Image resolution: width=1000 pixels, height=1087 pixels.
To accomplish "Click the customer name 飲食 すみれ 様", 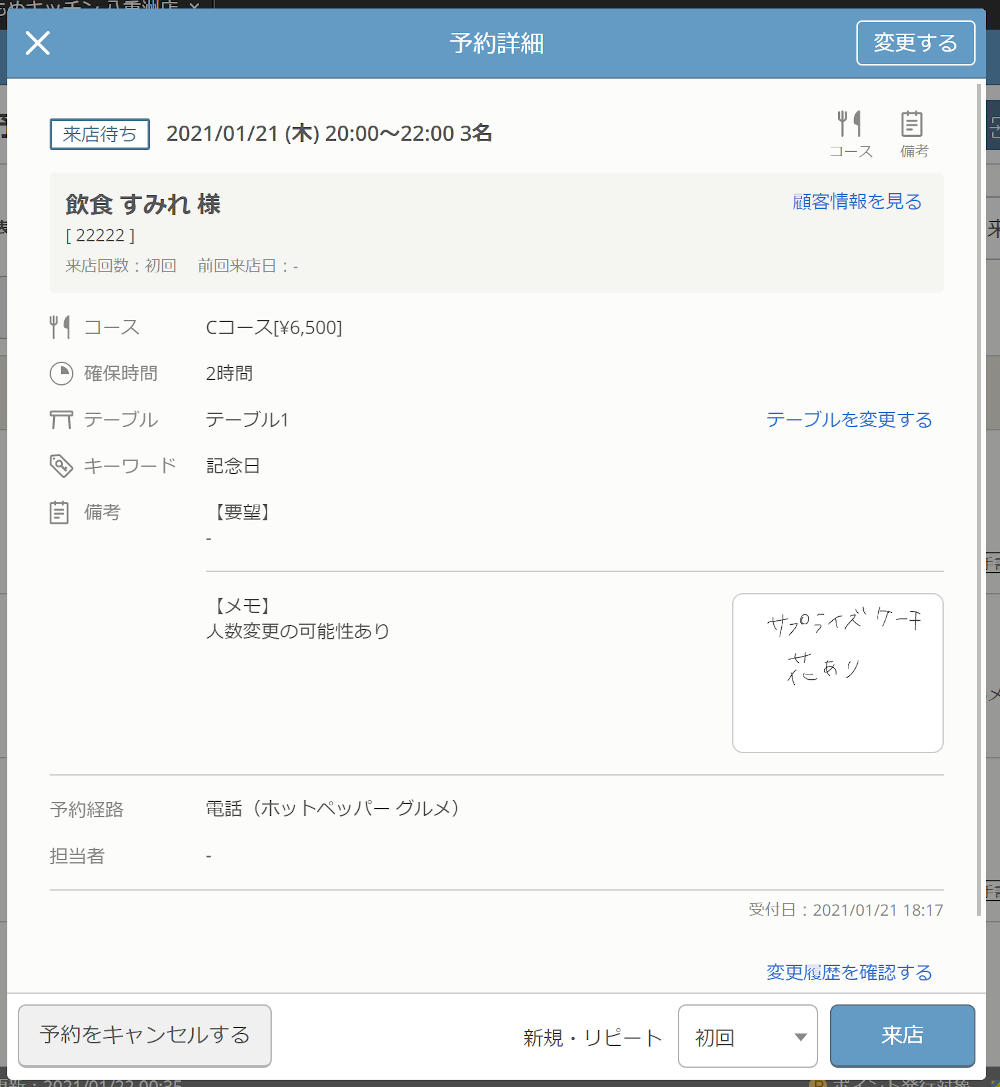I will tap(143, 204).
